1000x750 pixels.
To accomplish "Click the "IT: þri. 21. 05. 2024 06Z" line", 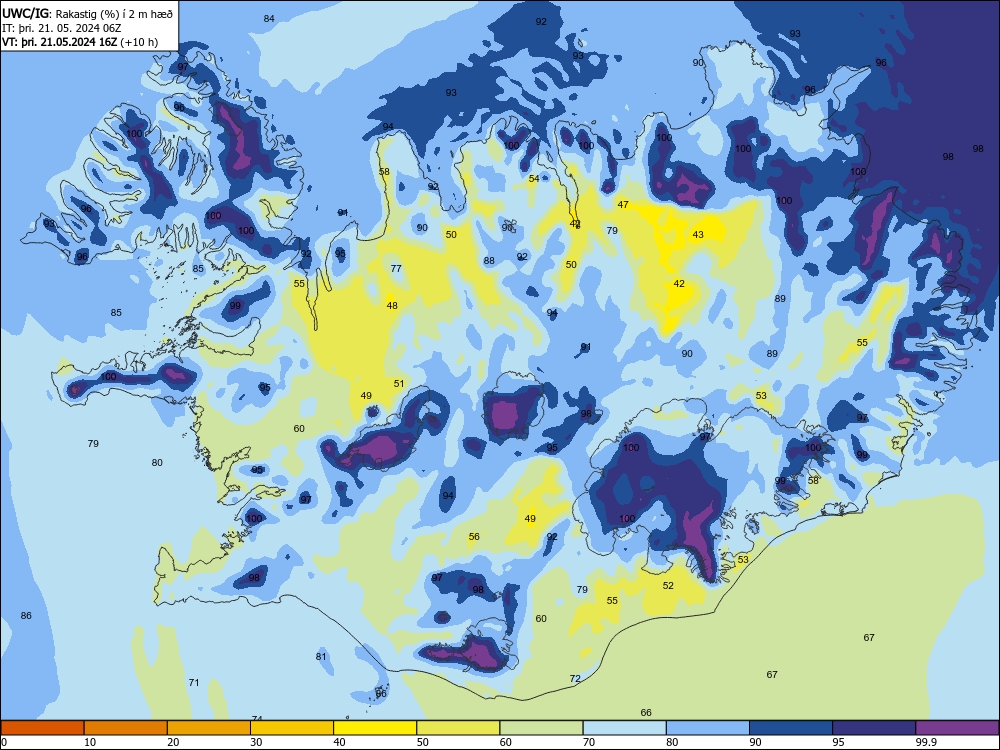I will [x=62, y=28].
